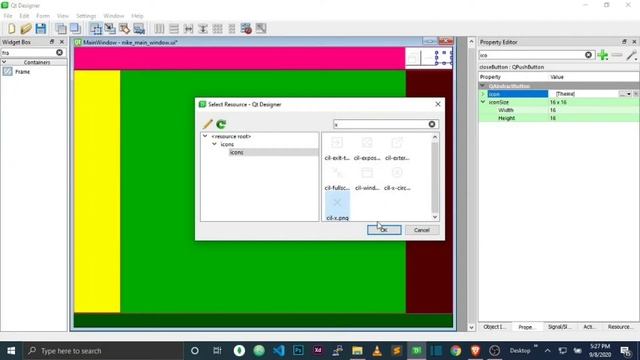Click green Reload icon in Select Resource dialog
Viewport: 640px width, 360px height.
[x=221, y=124]
